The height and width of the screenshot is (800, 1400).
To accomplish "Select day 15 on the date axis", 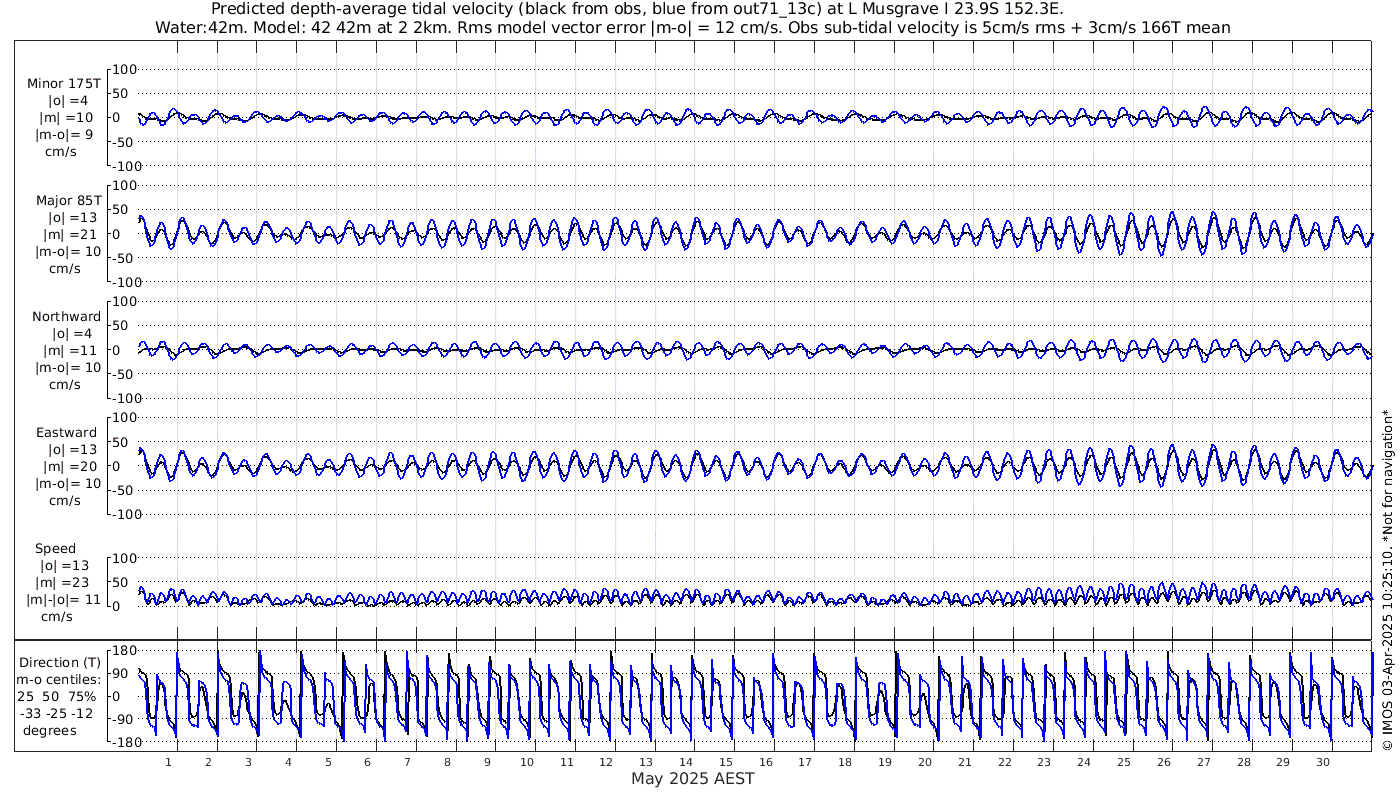I will tap(726, 762).
